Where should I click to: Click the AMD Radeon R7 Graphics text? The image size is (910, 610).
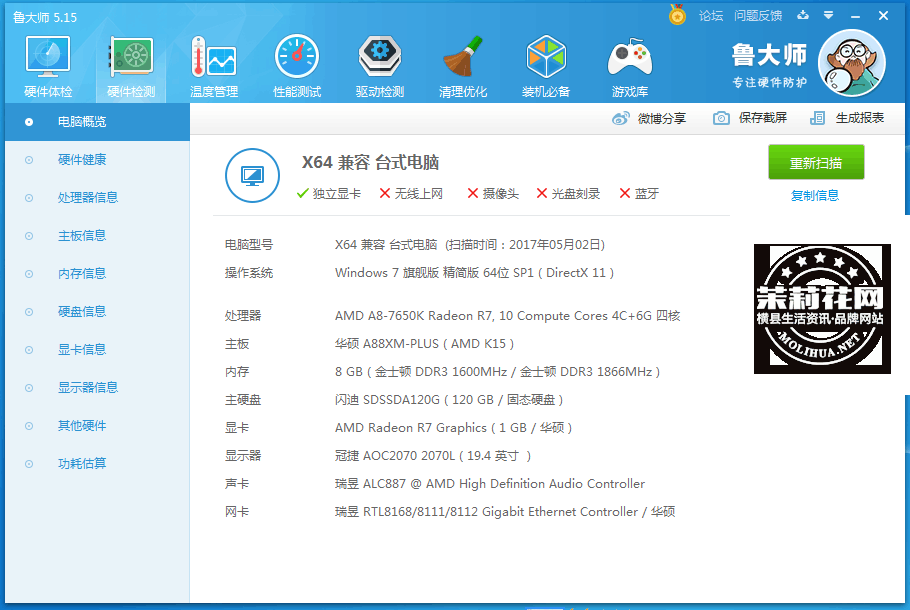453,428
